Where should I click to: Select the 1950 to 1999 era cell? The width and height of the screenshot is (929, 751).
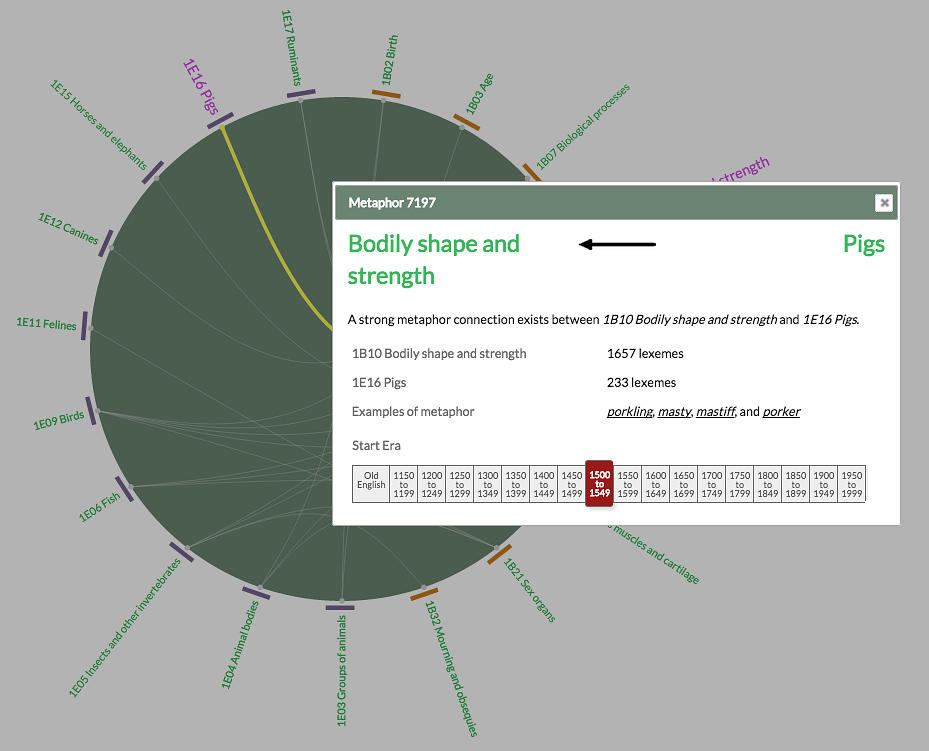(851, 484)
